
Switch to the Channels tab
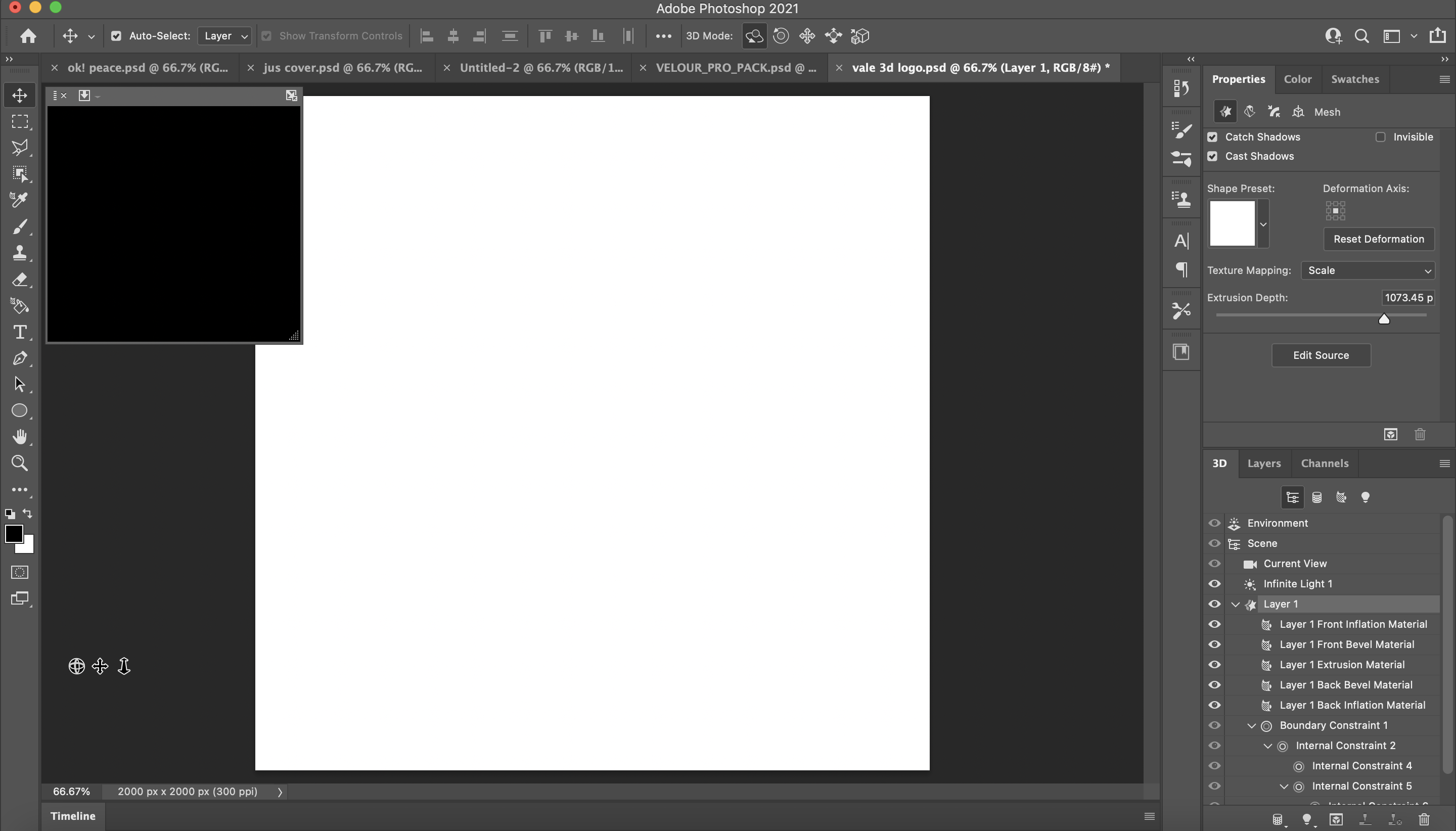(x=1325, y=463)
